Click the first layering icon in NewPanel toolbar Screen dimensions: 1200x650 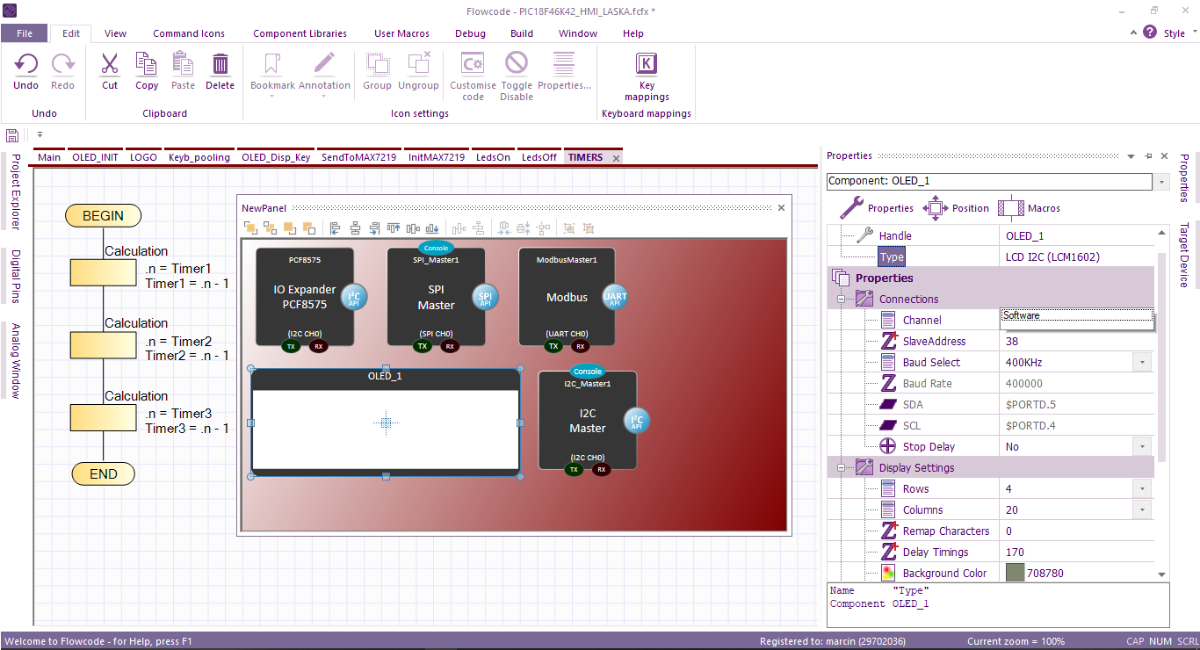(x=250, y=227)
